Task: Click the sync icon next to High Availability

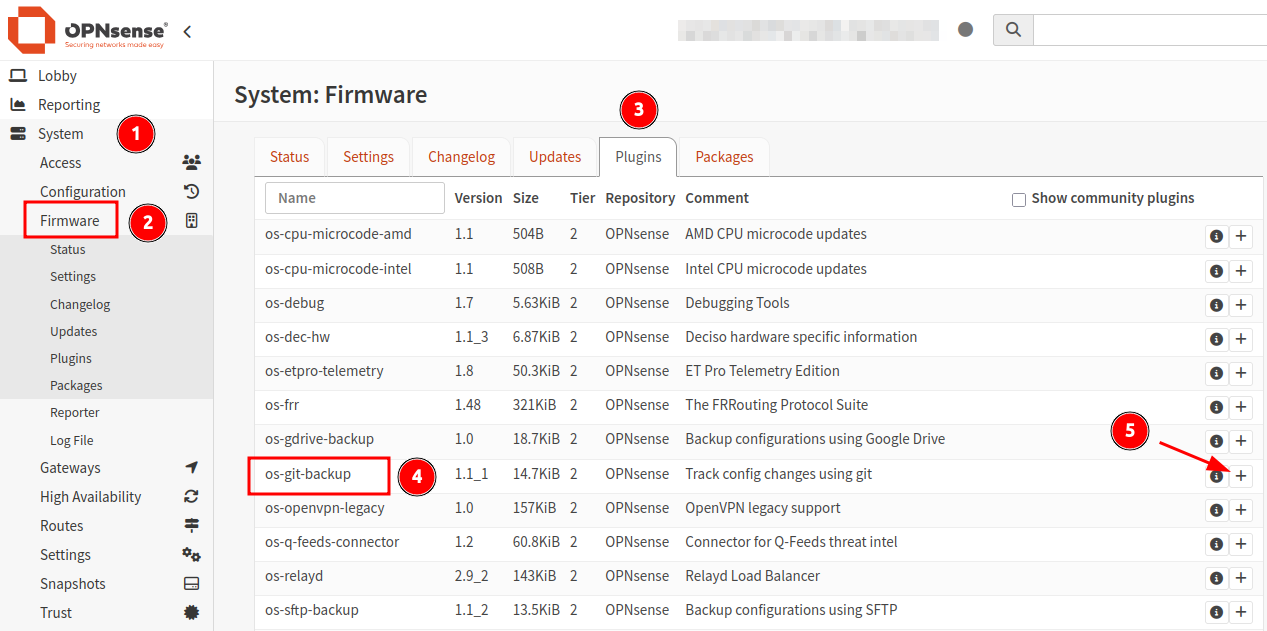Action: coord(192,496)
